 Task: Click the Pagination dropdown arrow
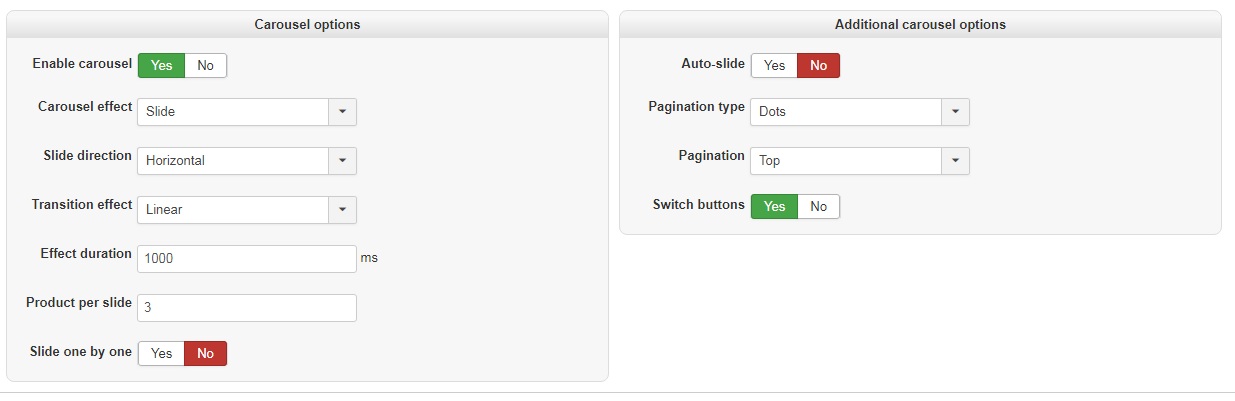click(955, 161)
